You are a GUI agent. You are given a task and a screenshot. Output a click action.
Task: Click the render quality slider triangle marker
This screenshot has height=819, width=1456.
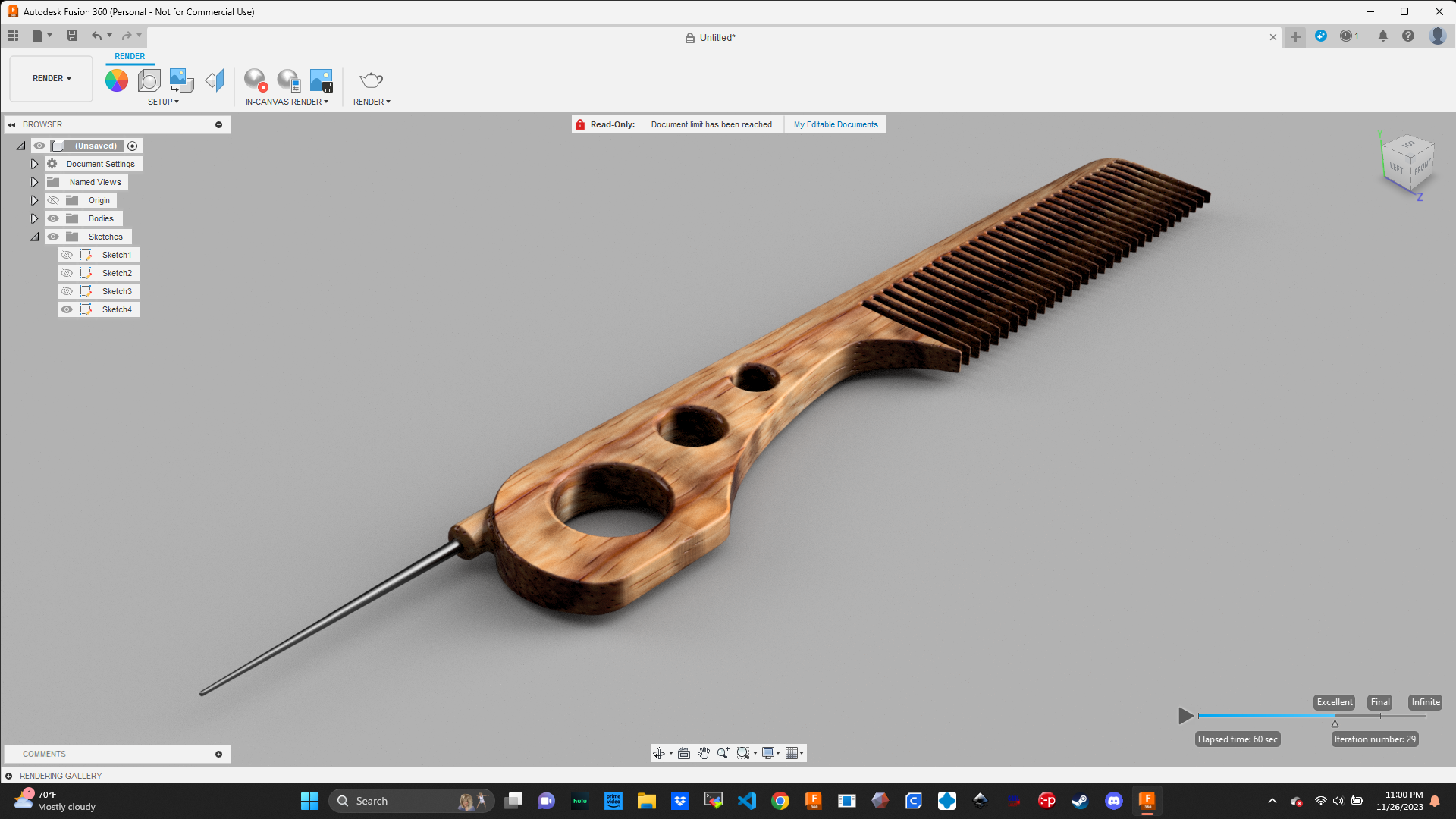click(x=1335, y=723)
